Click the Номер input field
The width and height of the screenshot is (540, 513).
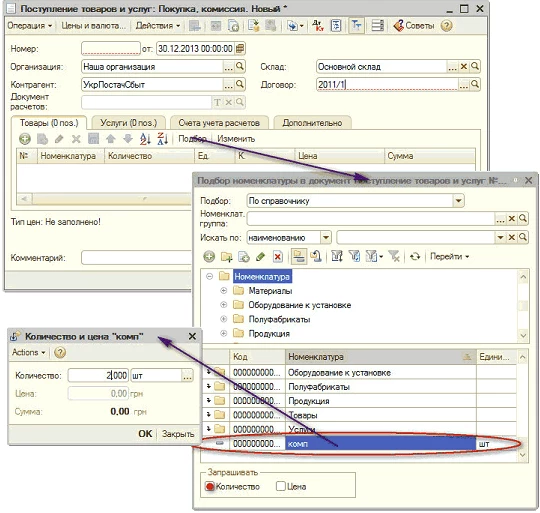coord(111,49)
